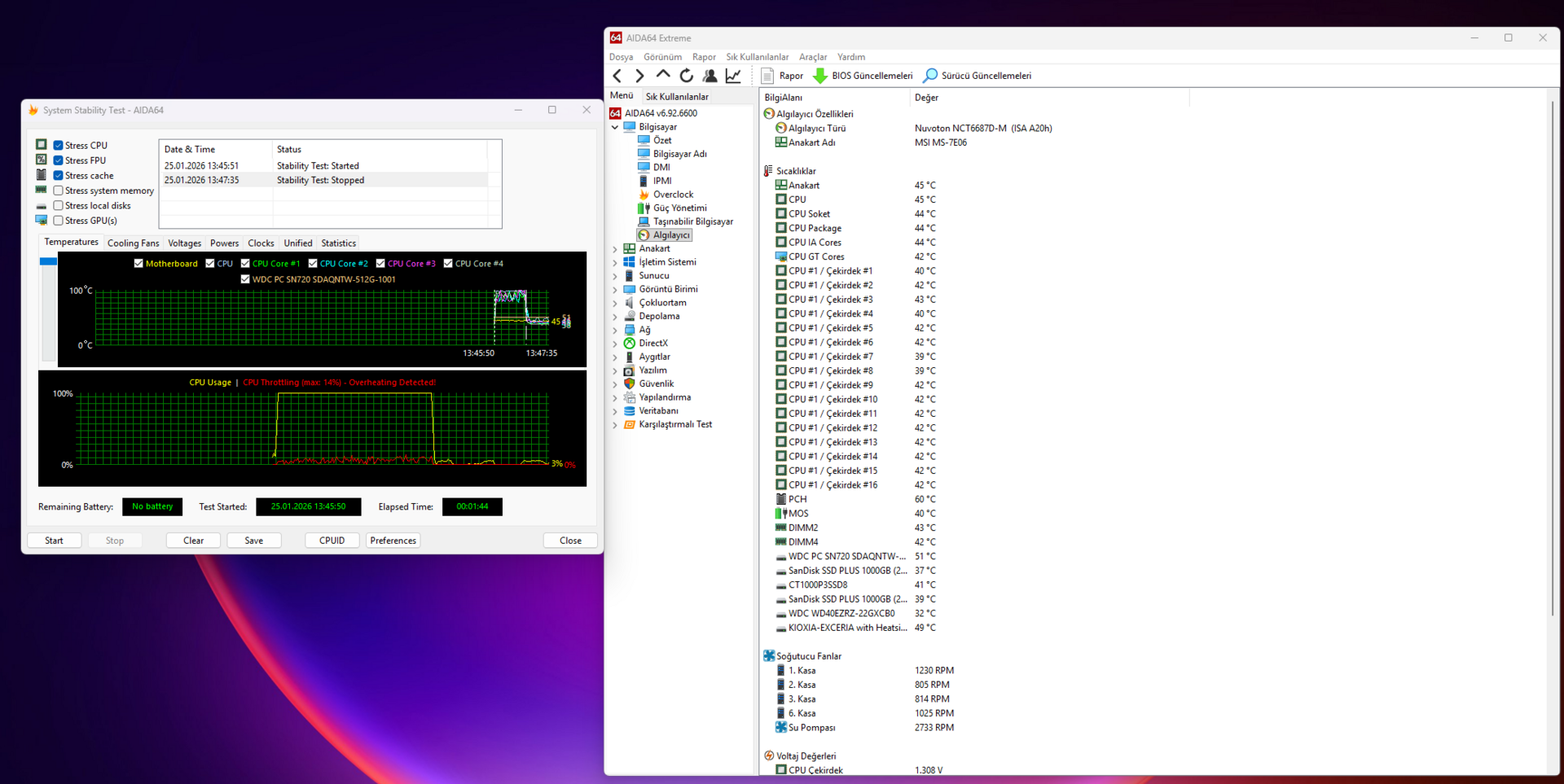
Task: Toggle Motherboard graph checkbox
Action: pyautogui.click(x=138, y=263)
